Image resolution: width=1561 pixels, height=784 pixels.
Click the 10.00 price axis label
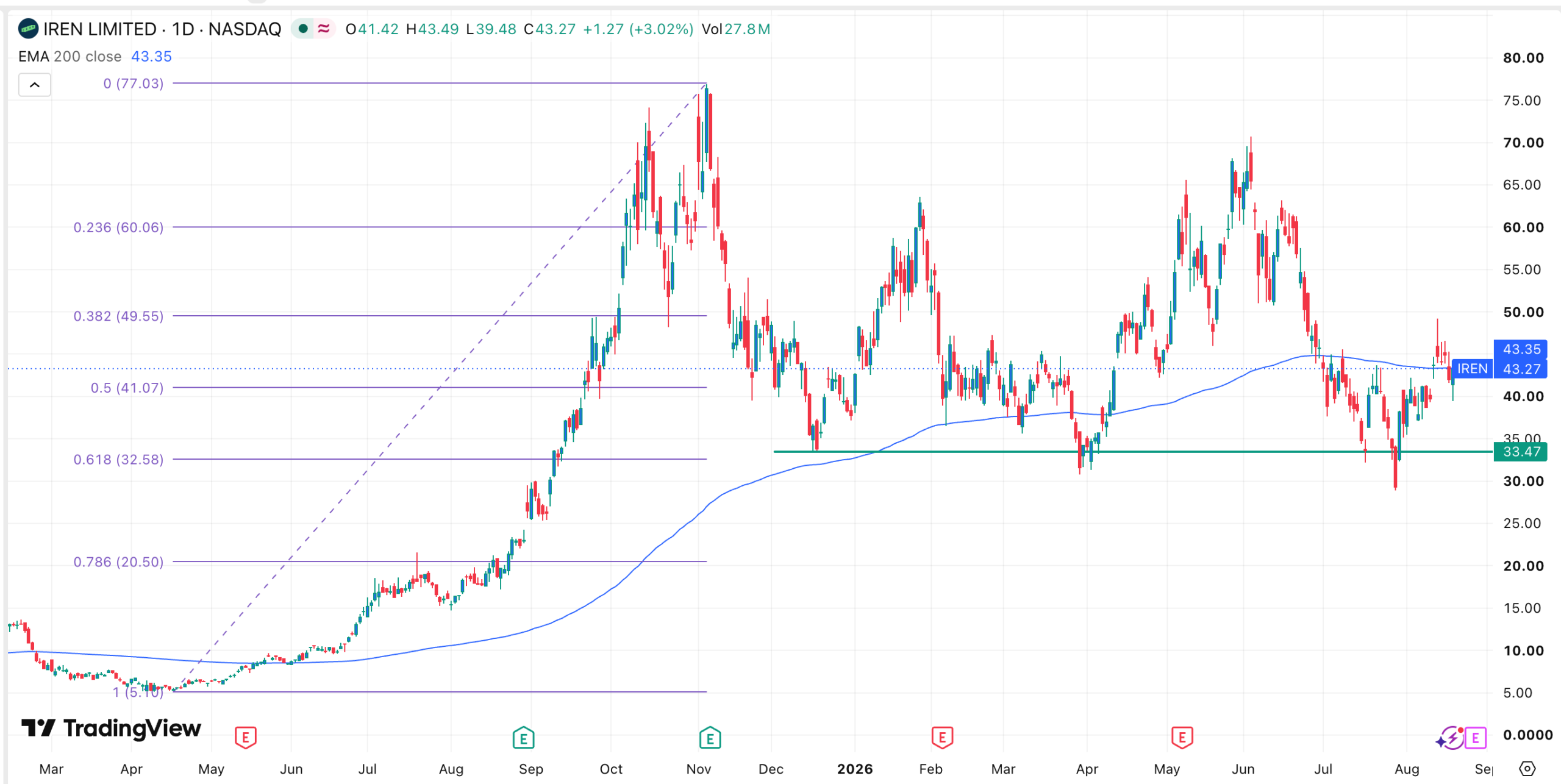point(1523,650)
